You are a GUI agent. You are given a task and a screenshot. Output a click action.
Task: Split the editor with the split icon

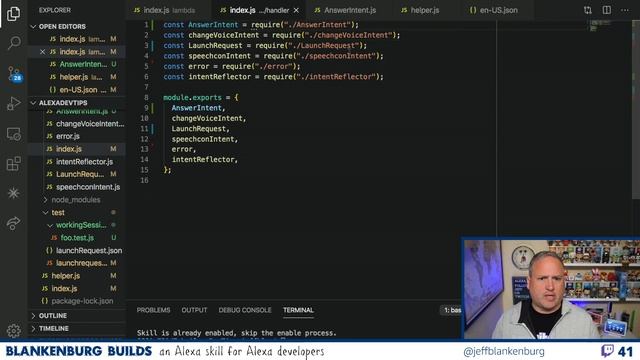click(x=607, y=10)
